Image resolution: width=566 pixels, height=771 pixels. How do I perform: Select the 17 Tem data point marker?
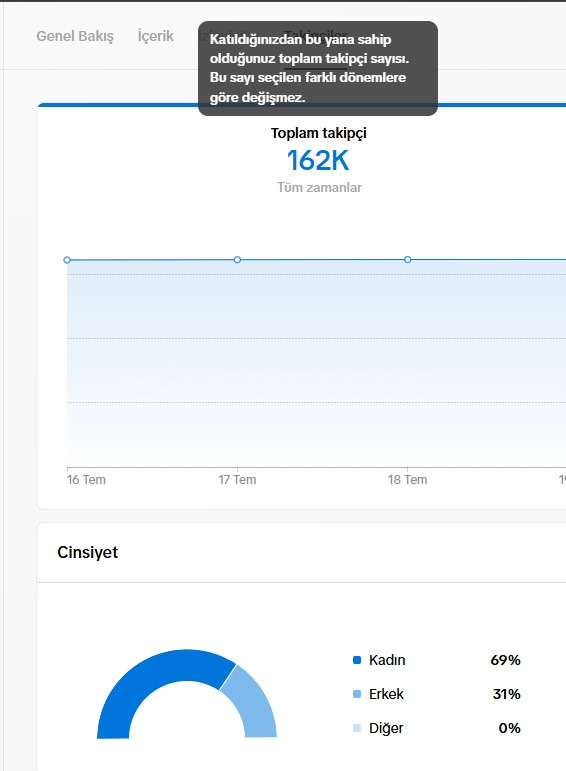pyautogui.click(x=237, y=259)
